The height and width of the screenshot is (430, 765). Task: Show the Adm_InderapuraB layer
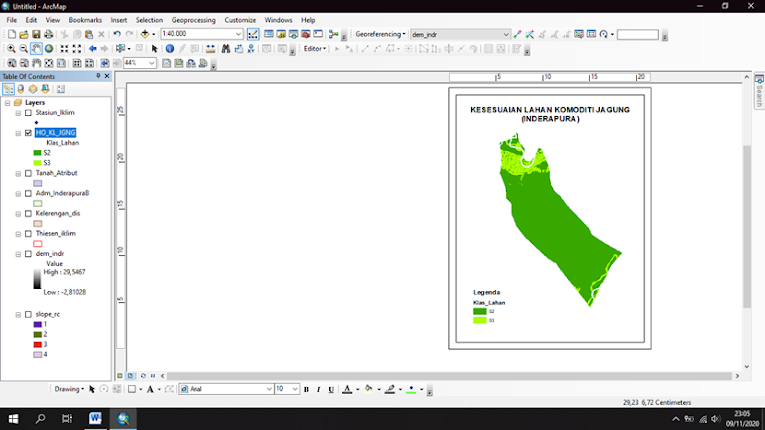(28, 193)
